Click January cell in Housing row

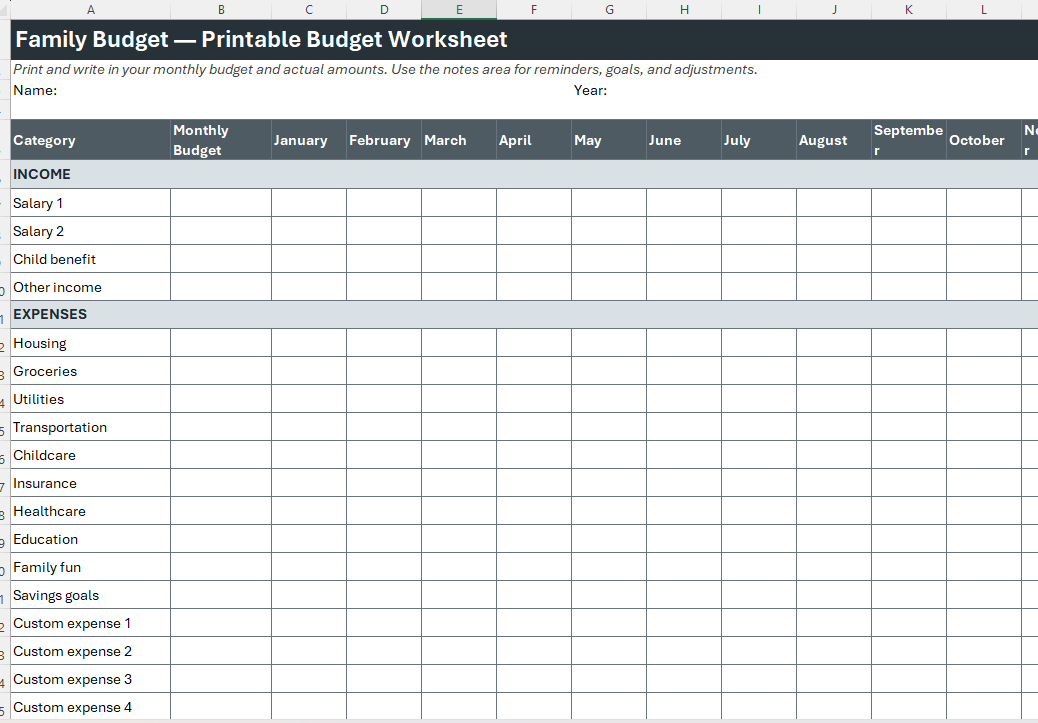click(308, 343)
